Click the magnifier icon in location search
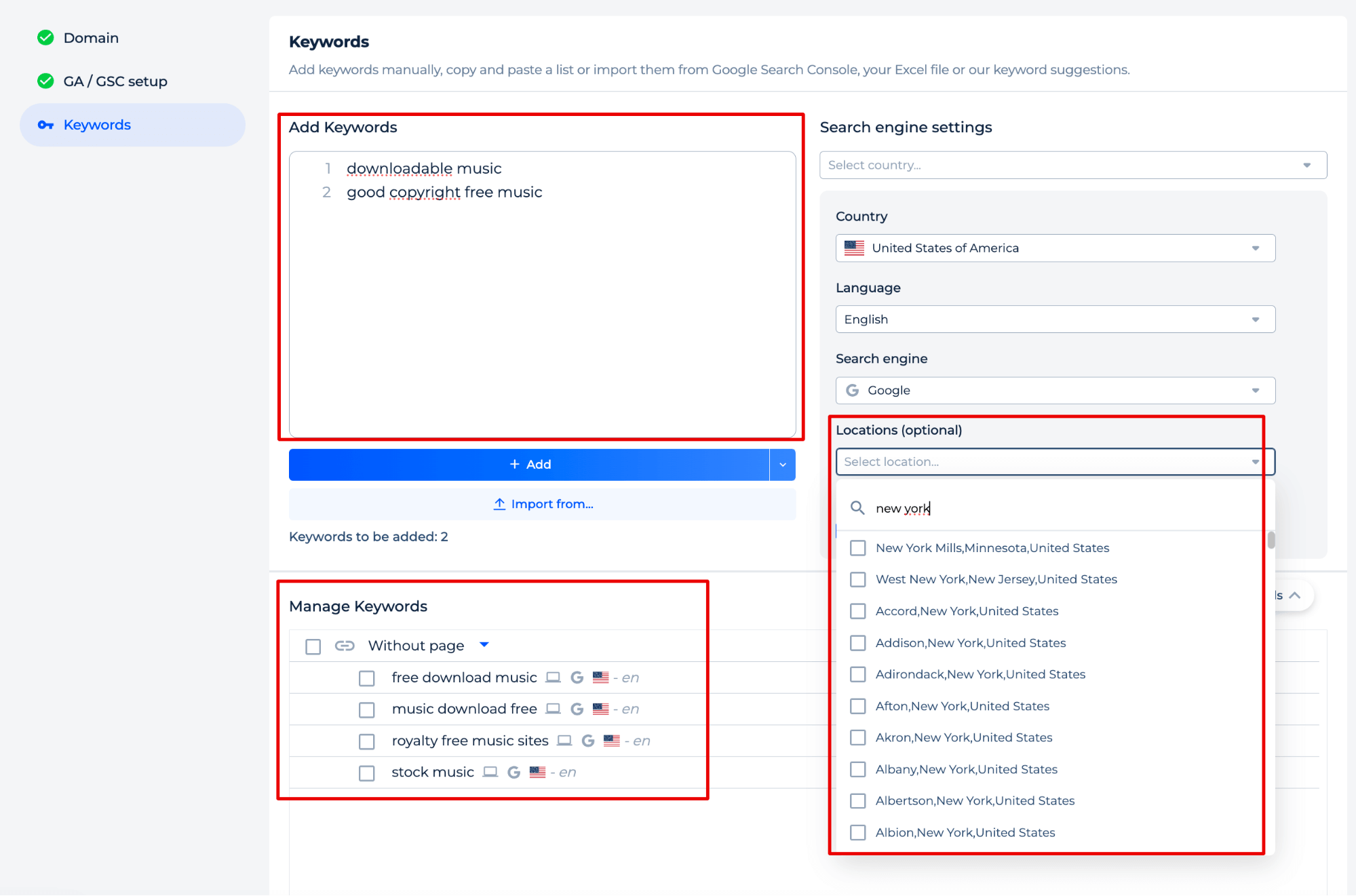This screenshot has width=1356, height=896. coord(857,508)
